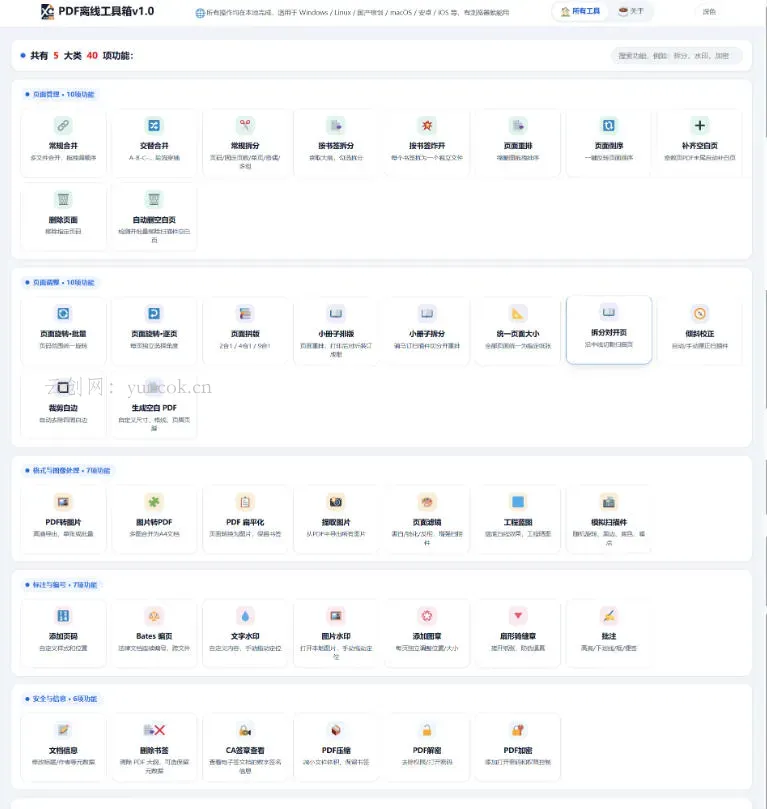Open the 图片转PDF tool card
This screenshot has width=767, height=809.
[154, 520]
